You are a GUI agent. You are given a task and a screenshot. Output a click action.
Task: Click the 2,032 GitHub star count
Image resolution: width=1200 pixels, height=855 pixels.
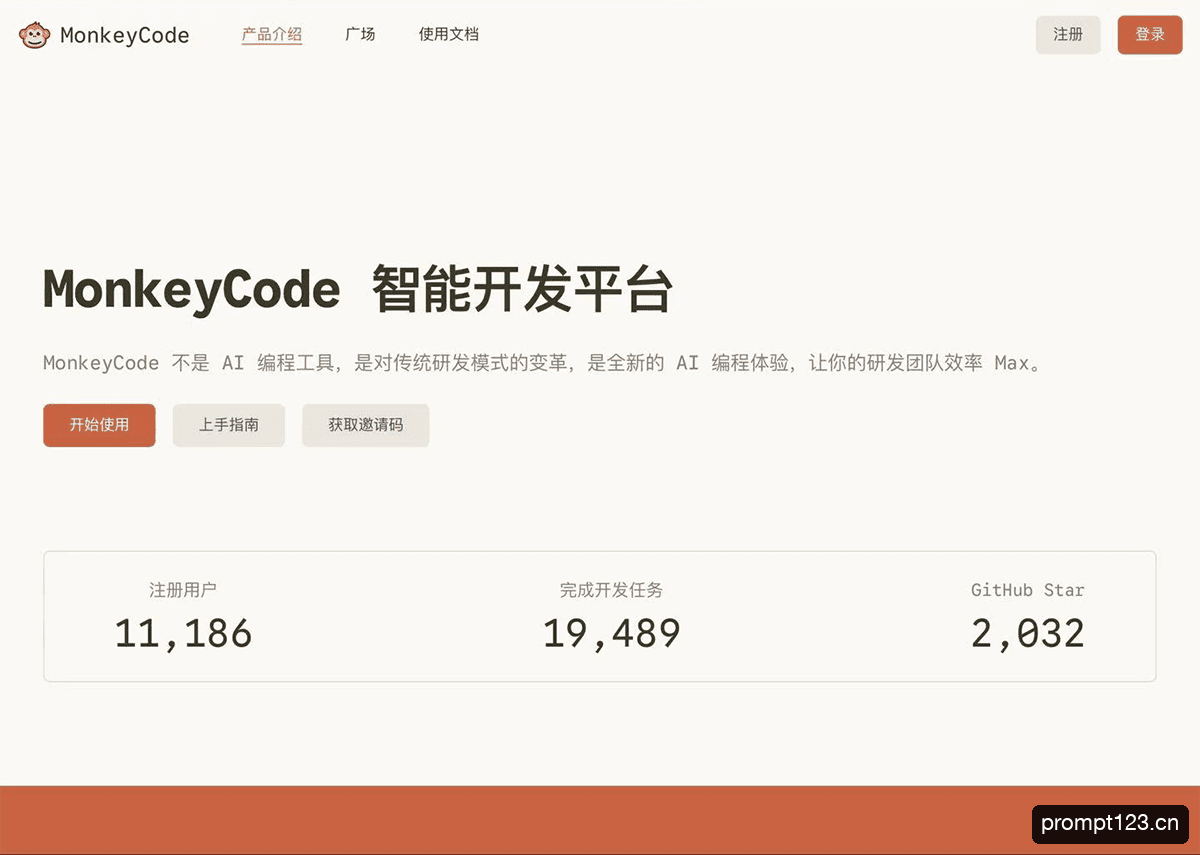pyautogui.click(x=1028, y=634)
